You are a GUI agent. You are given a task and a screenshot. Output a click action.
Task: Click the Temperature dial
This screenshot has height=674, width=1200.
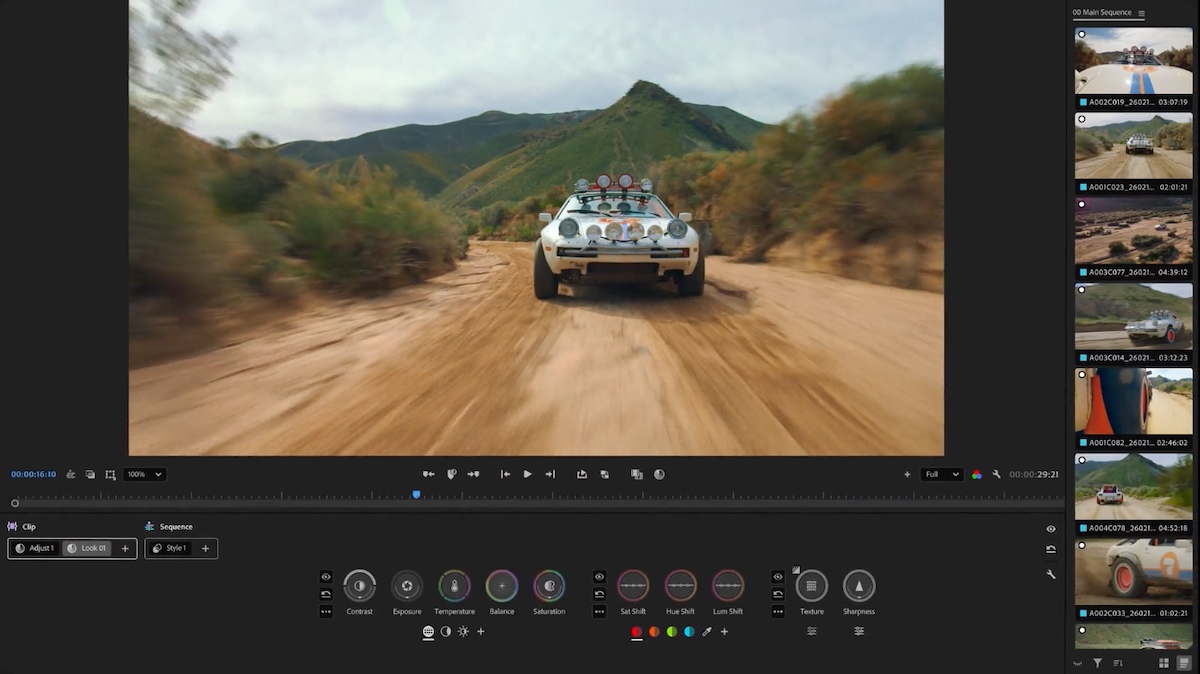pyautogui.click(x=454, y=586)
